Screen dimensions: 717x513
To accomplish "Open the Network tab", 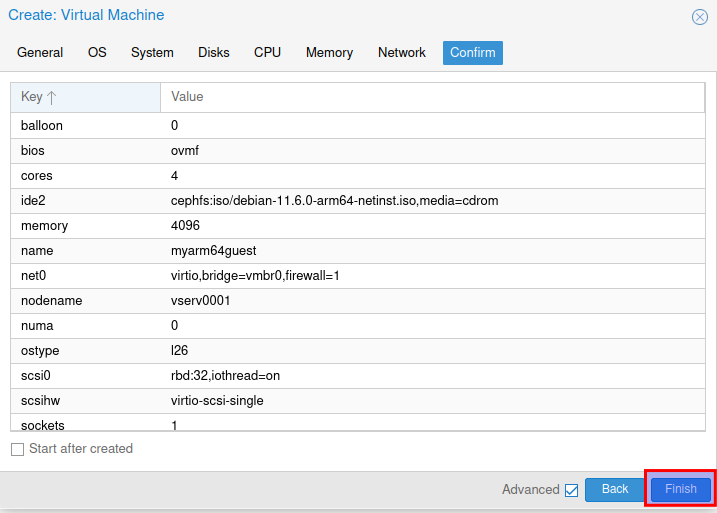I will [402, 53].
